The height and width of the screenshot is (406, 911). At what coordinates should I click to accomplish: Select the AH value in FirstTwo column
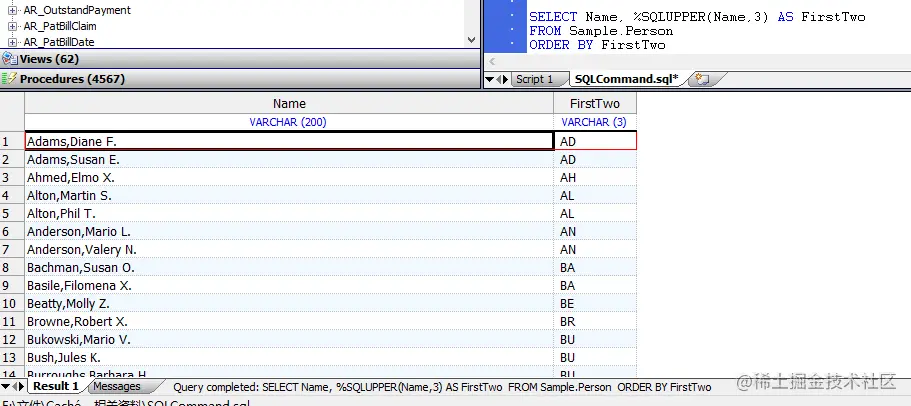(x=596, y=178)
